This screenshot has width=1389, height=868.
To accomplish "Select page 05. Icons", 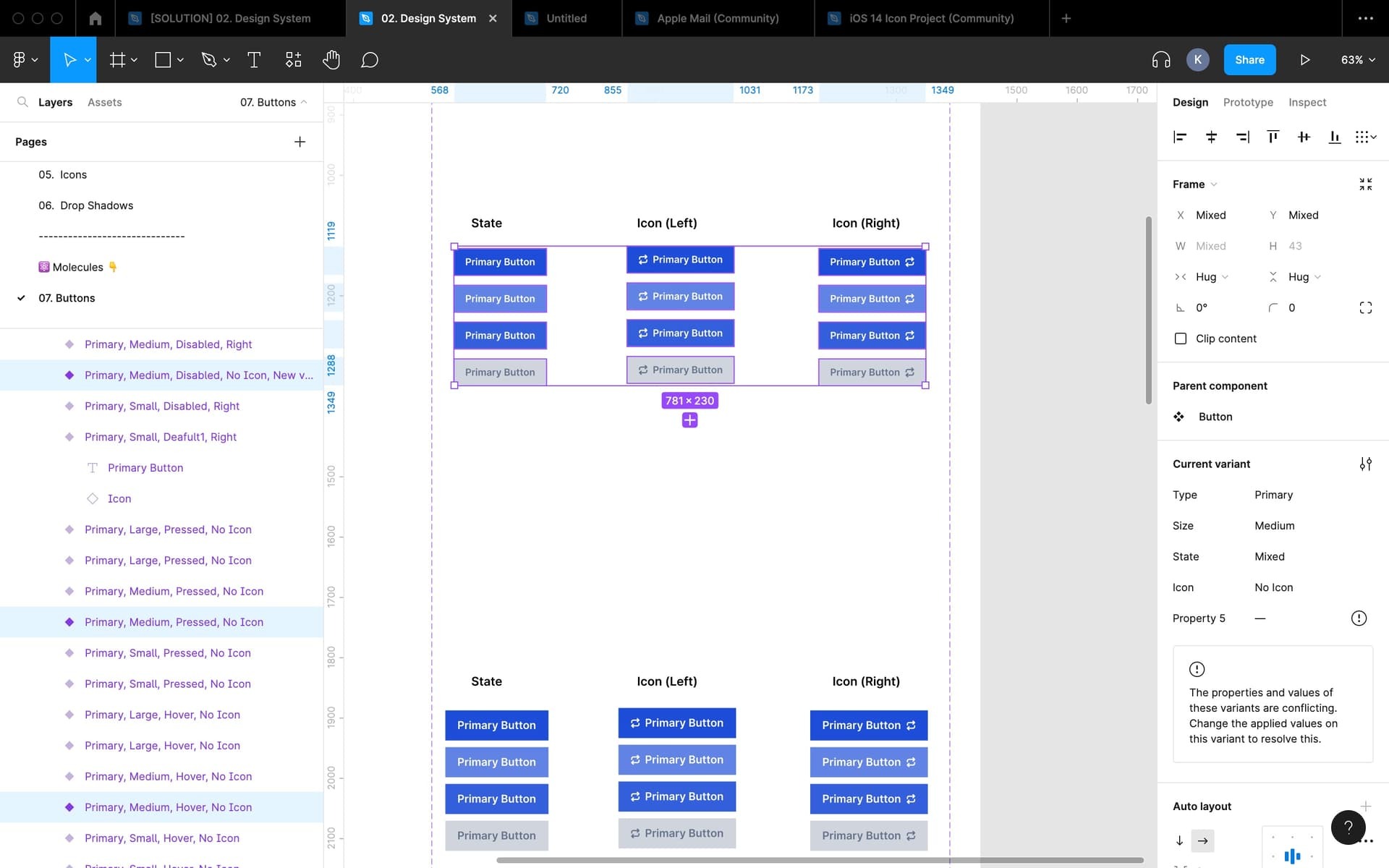I will [62, 174].
